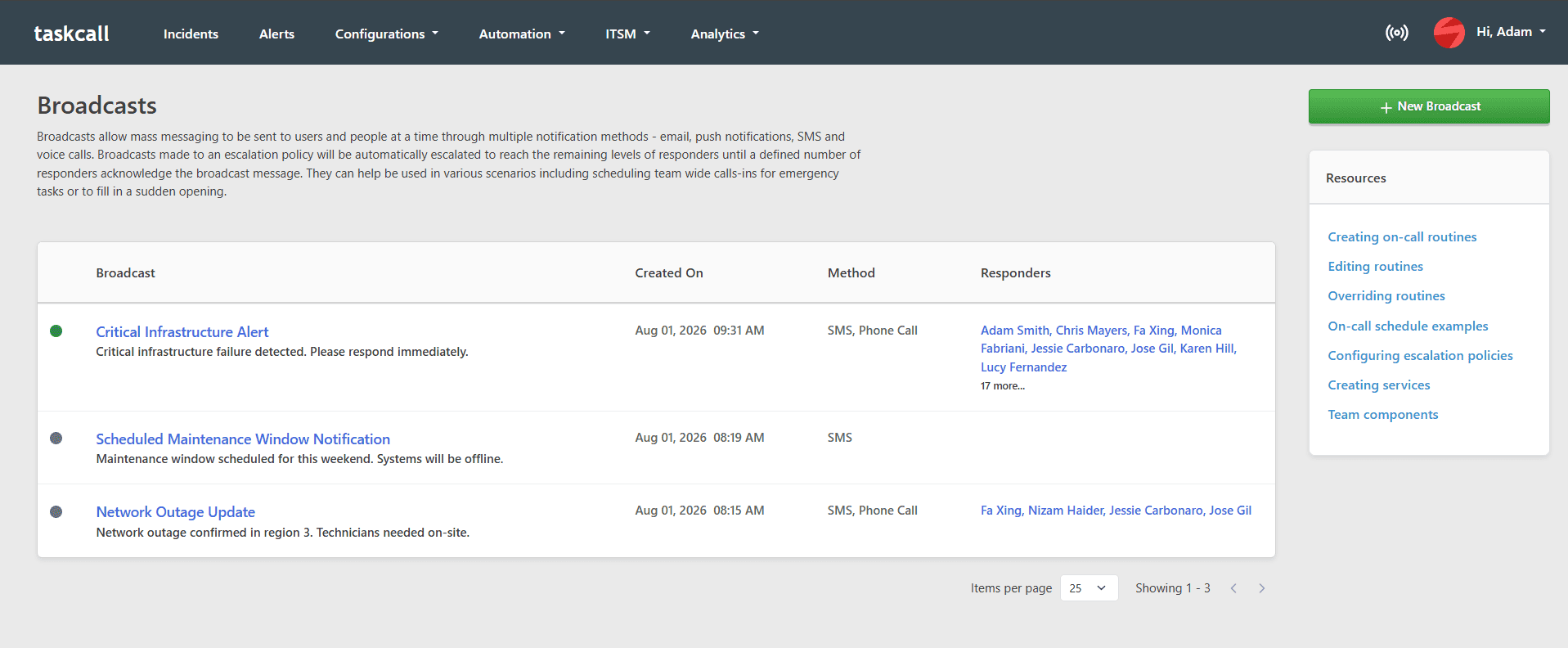Open Overriding routines resource
1568x648 pixels.
coord(1386,296)
